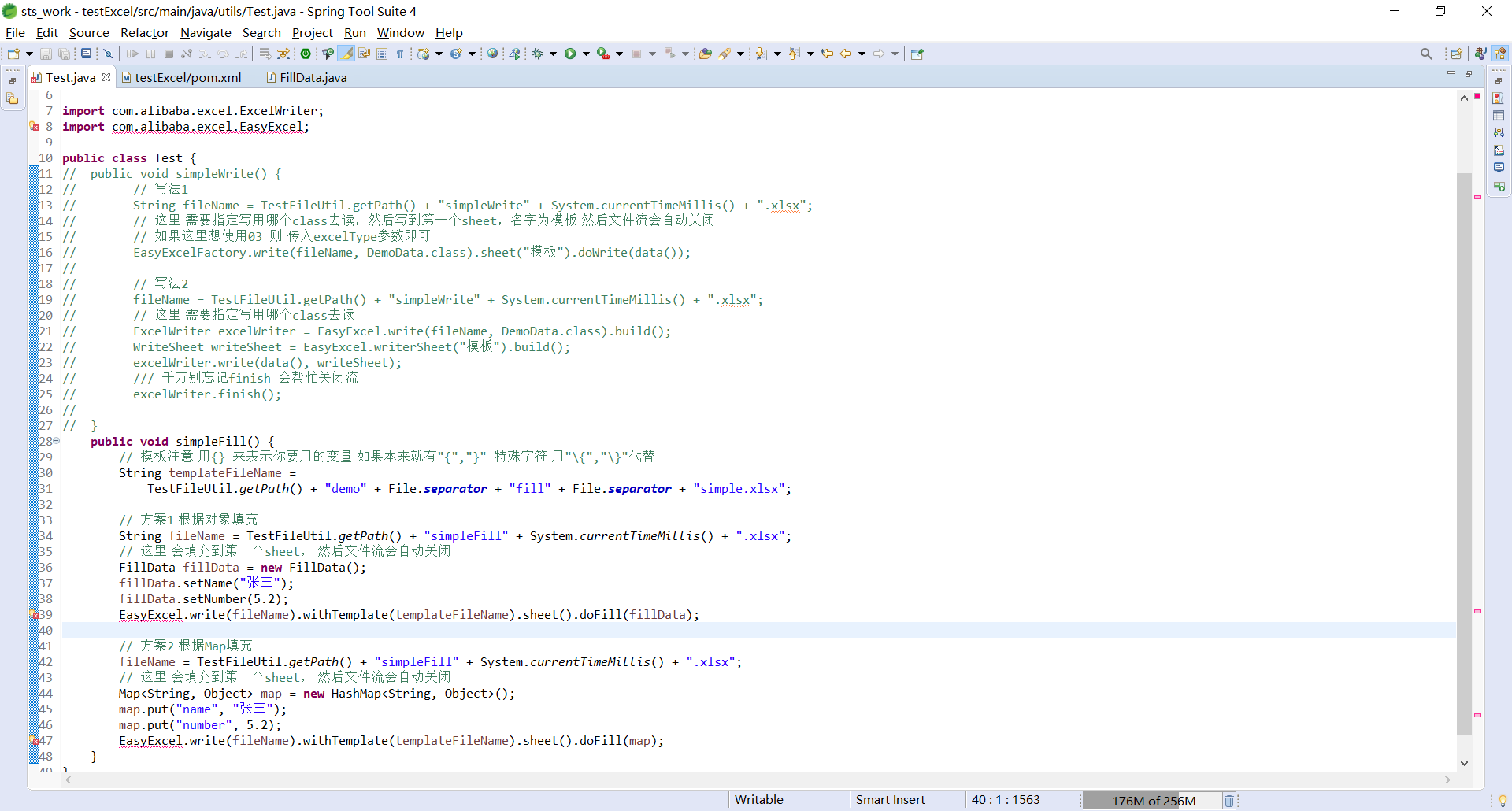Click scroll down arrow of editor
This screenshot has width=1512, height=811.
coord(1464,762)
